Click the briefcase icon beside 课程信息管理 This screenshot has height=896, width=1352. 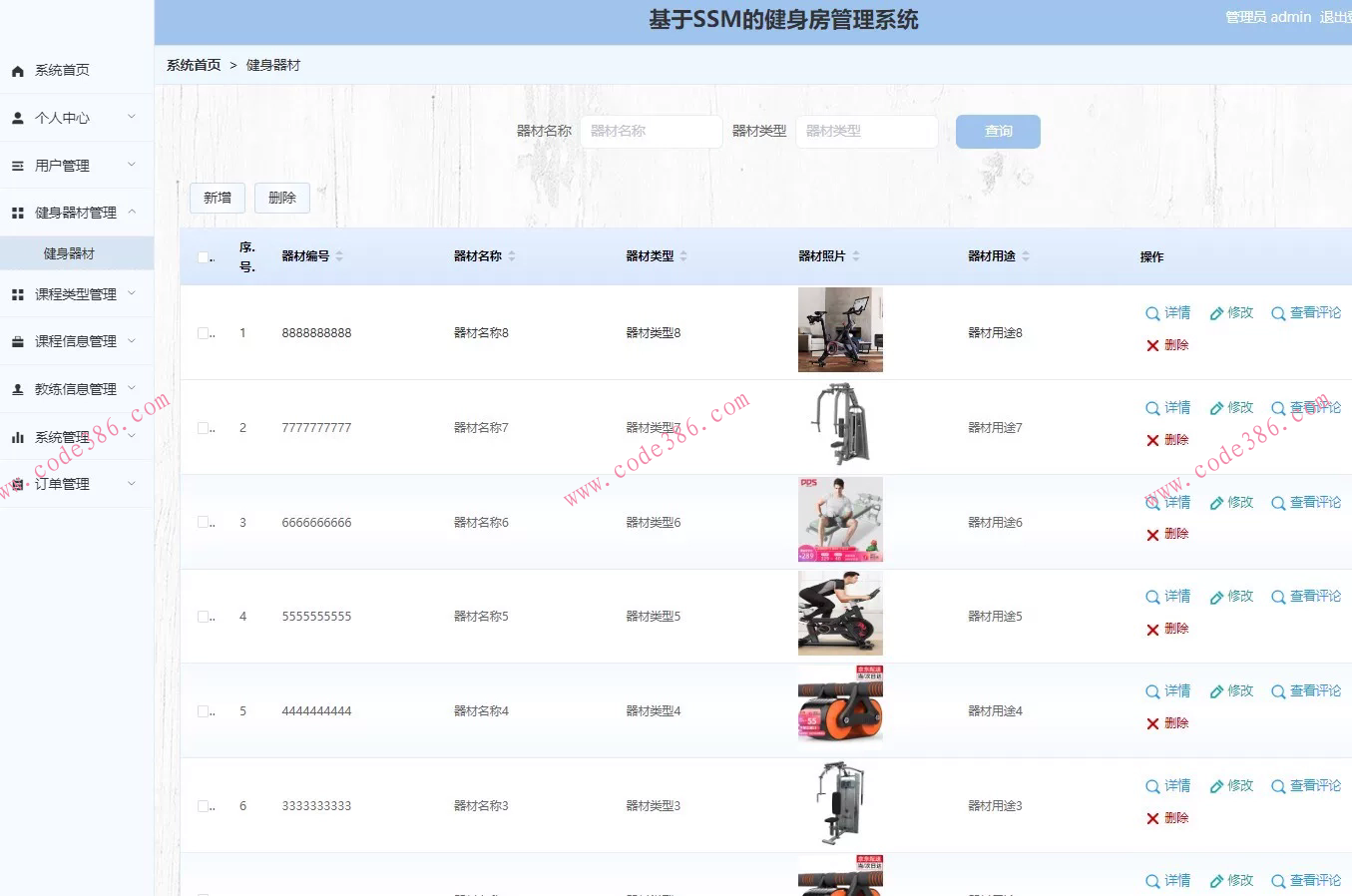coord(16,341)
